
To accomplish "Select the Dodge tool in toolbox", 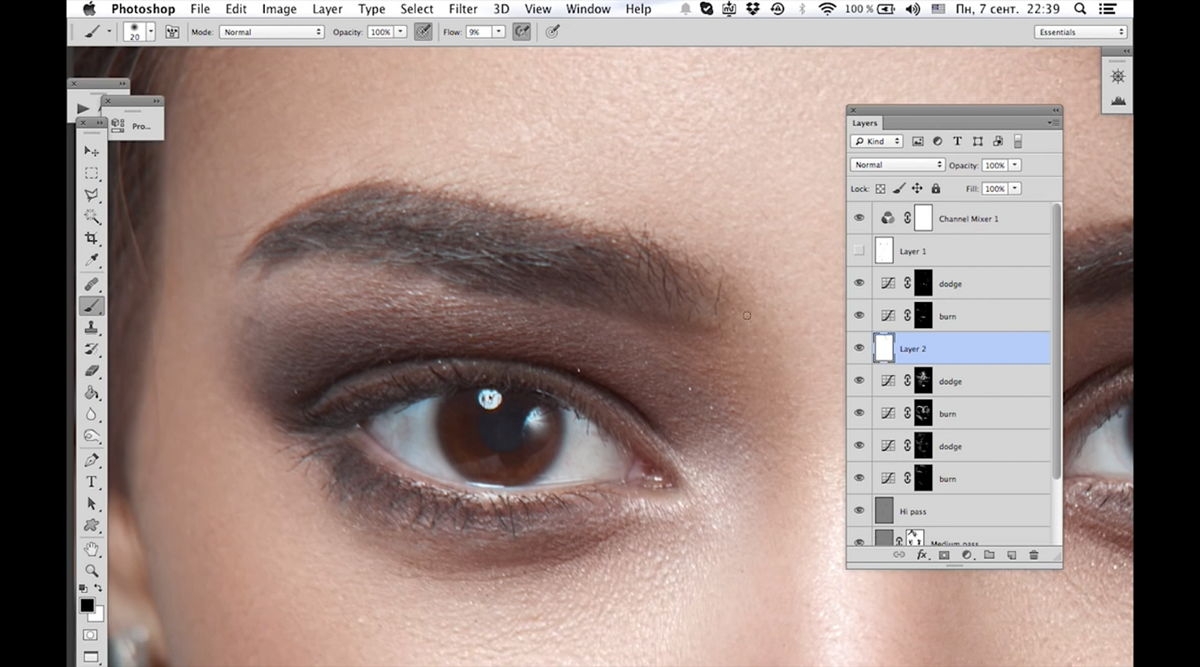I will click(91, 436).
